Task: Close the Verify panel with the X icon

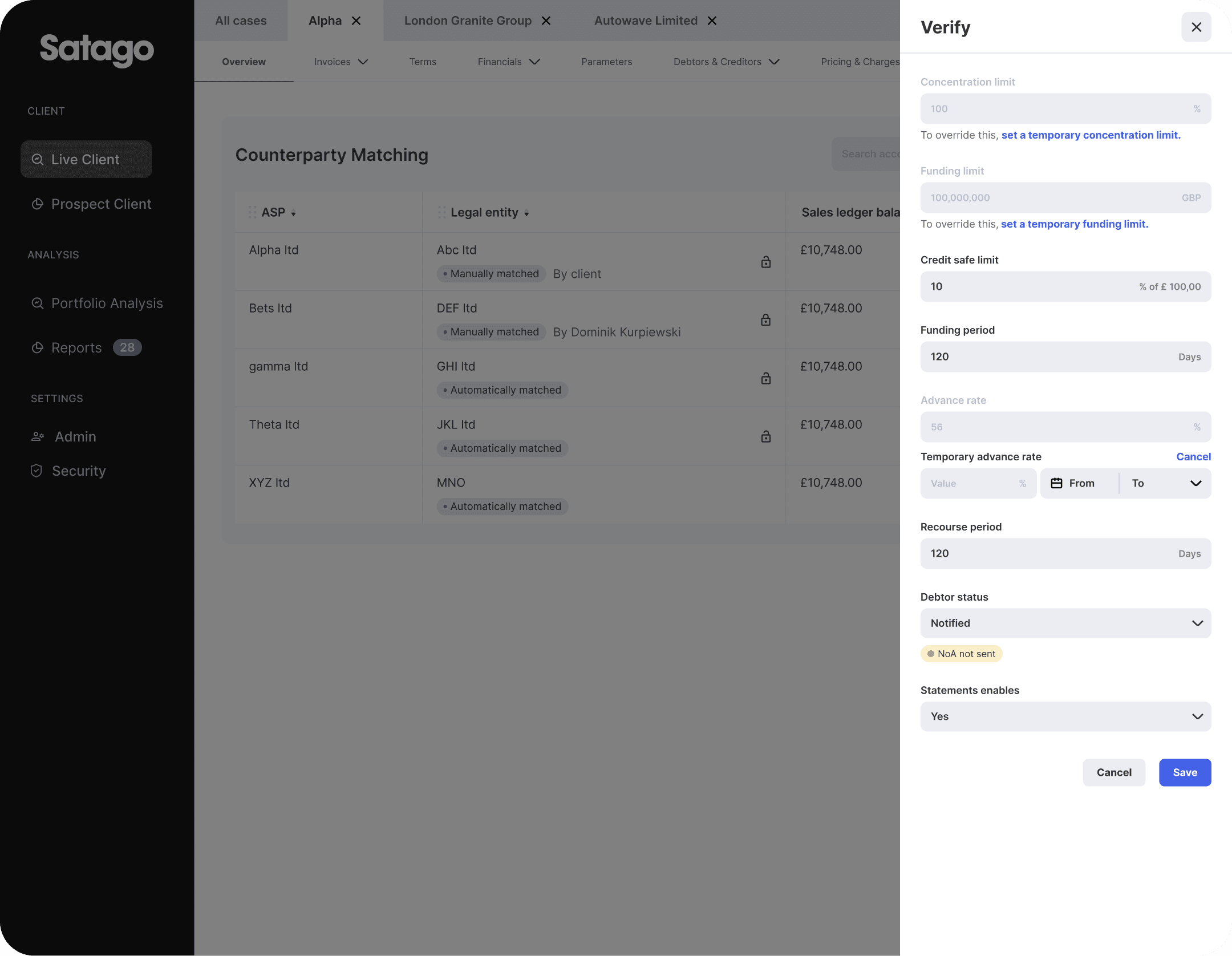Action: pos(1196,27)
